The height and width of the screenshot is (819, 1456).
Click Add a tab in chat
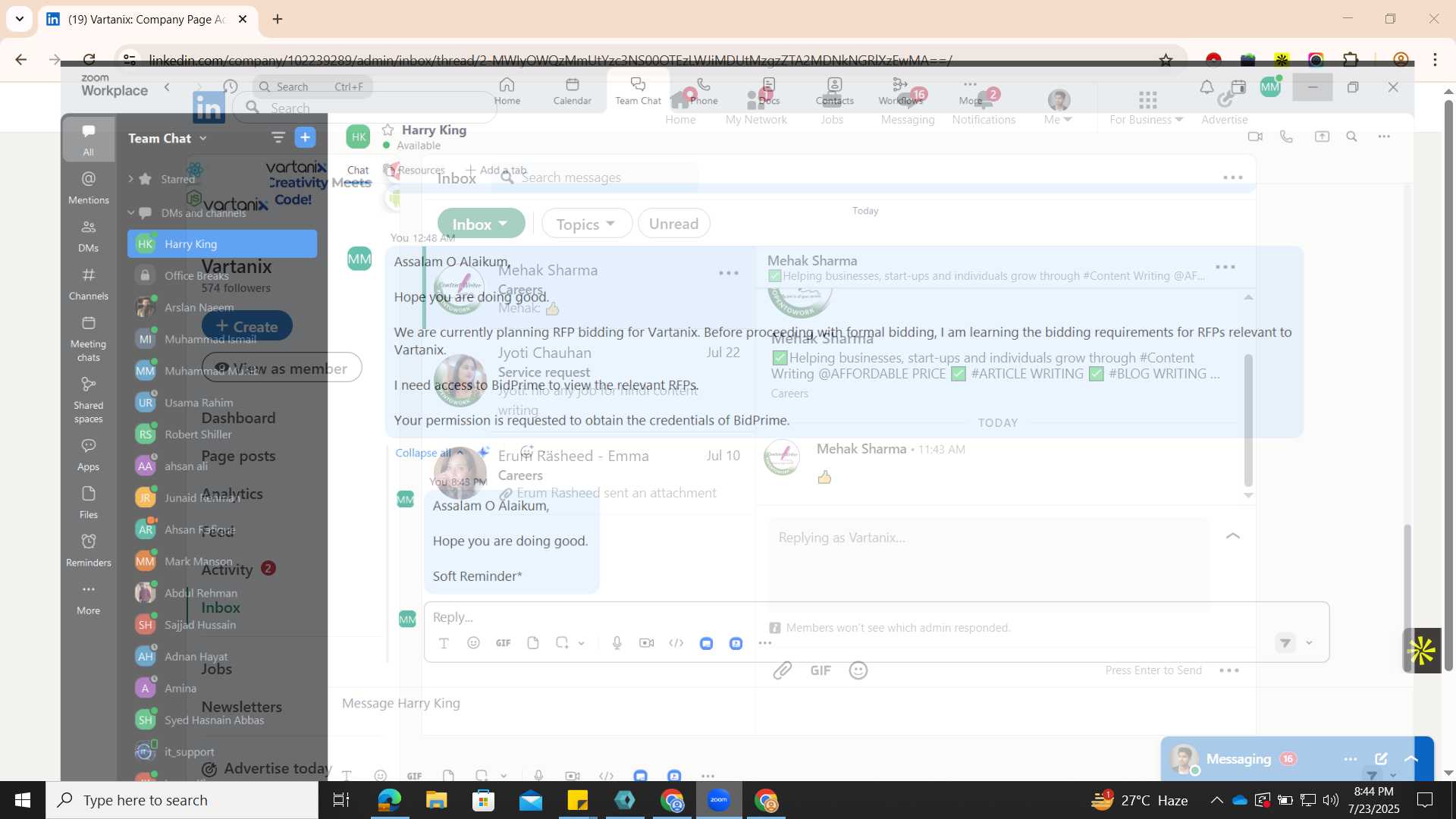click(x=496, y=170)
